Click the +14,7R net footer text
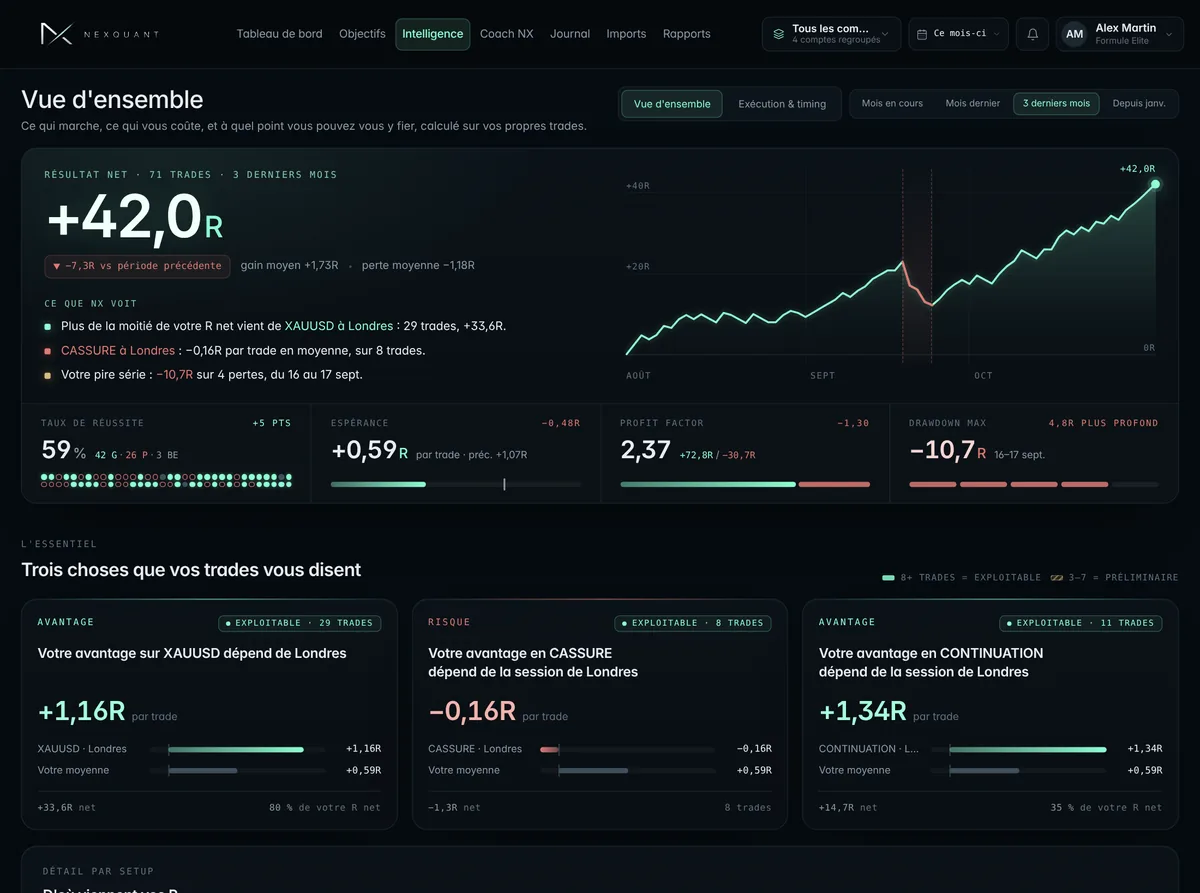The height and width of the screenshot is (893, 1200). [848, 808]
